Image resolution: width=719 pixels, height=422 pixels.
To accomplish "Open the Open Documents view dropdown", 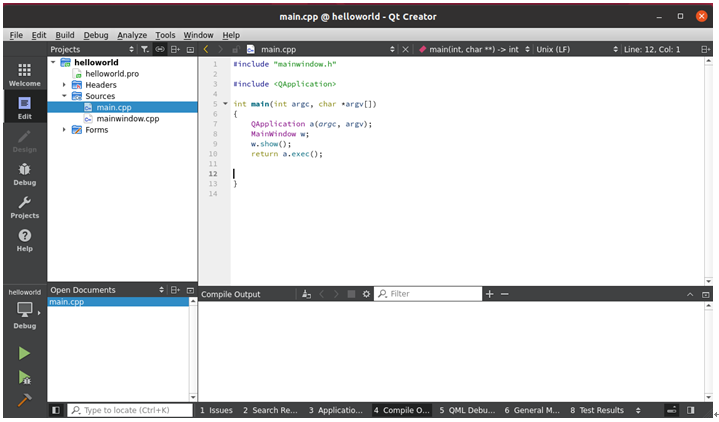I will pos(107,290).
